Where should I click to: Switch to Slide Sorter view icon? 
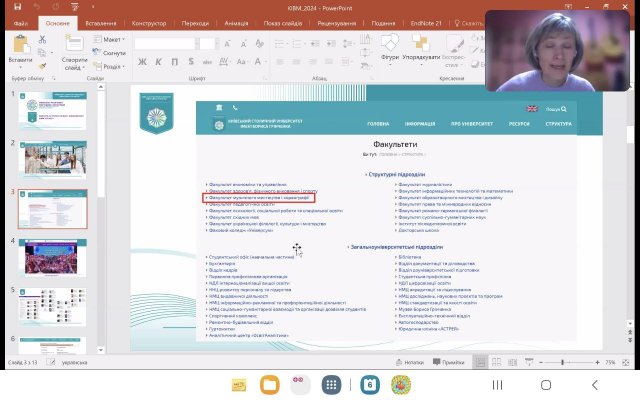pyautogui.click(x=497, y=362)
